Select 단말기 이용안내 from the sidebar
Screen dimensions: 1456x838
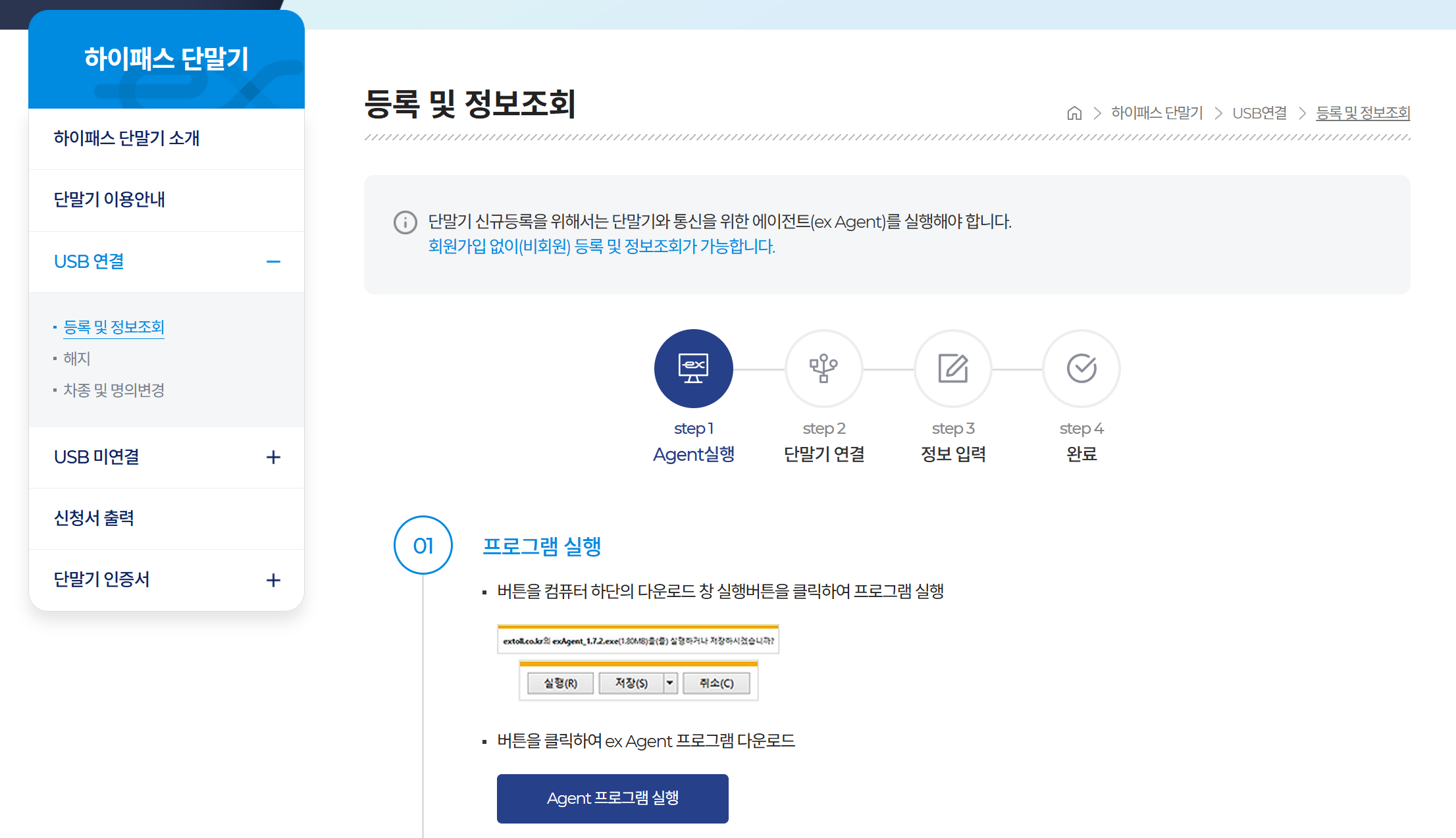point(109,199)
